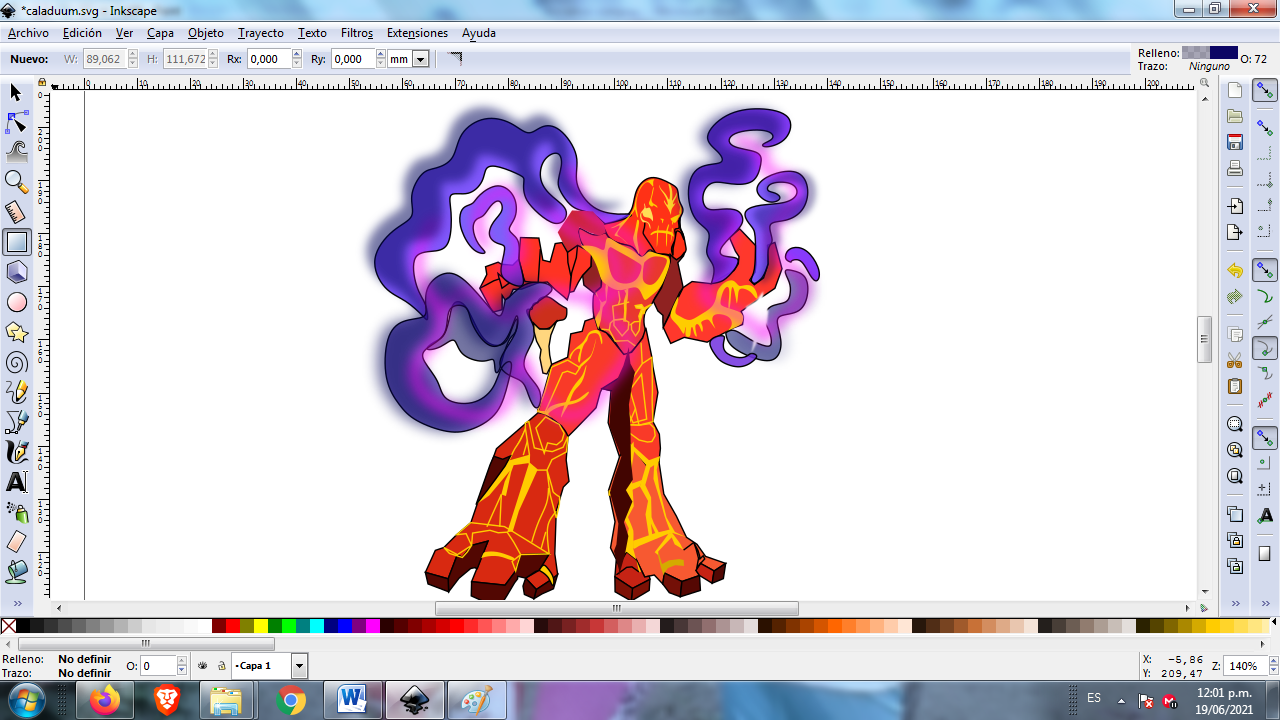Screen dimensions: 1280x720
Task: Select the Rectangle tool
Action: pos(17,242)
